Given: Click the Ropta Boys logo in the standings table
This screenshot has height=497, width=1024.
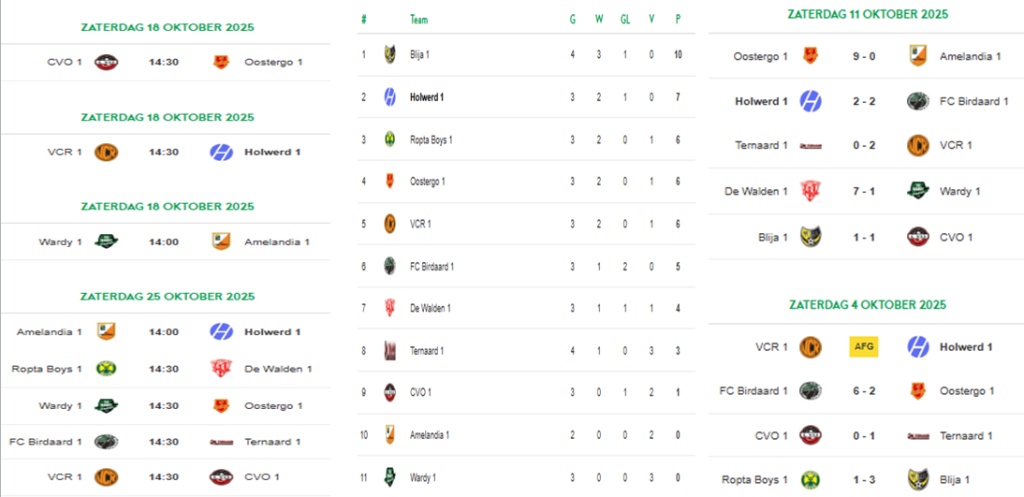Looking at the screenshot, I should [x=390, y=139].
